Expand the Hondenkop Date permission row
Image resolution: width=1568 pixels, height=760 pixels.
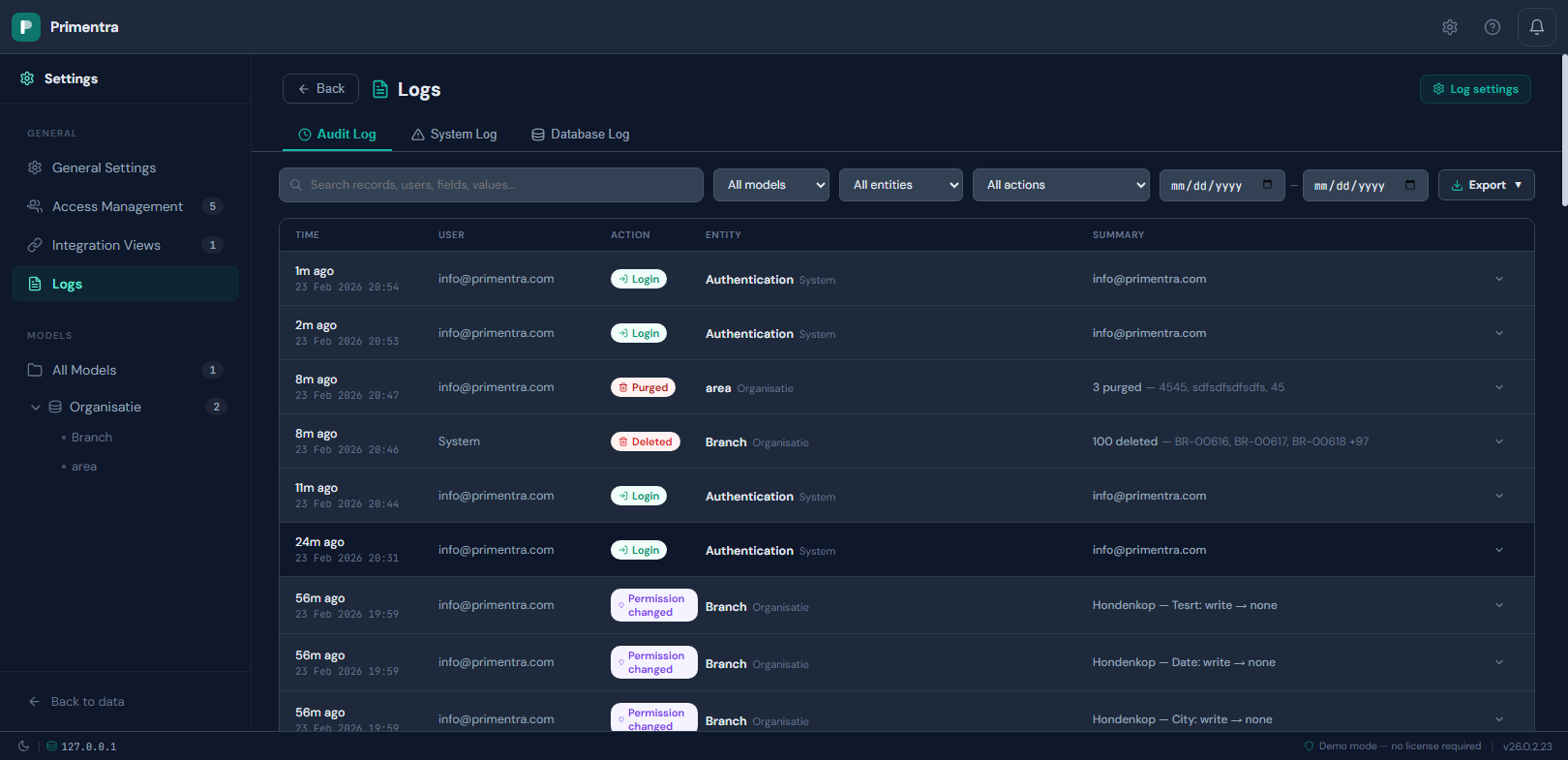[1499, 662]
